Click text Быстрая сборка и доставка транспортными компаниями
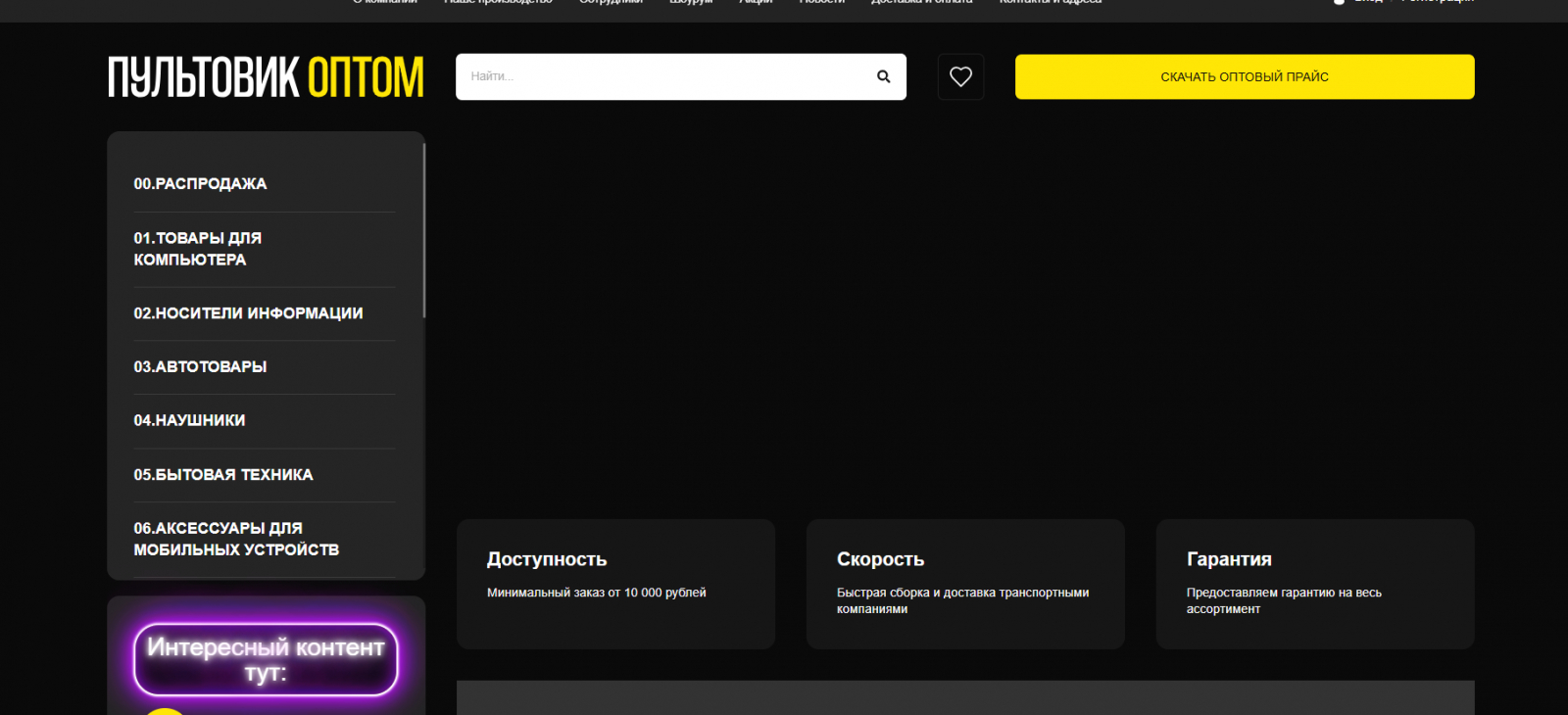The width and height of the screenshot is (1568, 715). [x=962, y=600]
